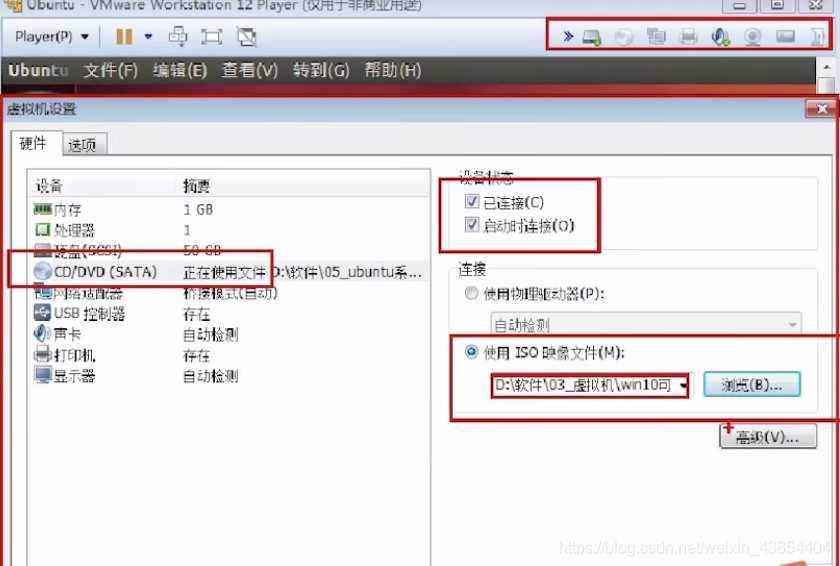The width and height of the screenshot is (840, 566).
Task: Select the 内存 memory icon in device list
Action: (x=43, y=209)
